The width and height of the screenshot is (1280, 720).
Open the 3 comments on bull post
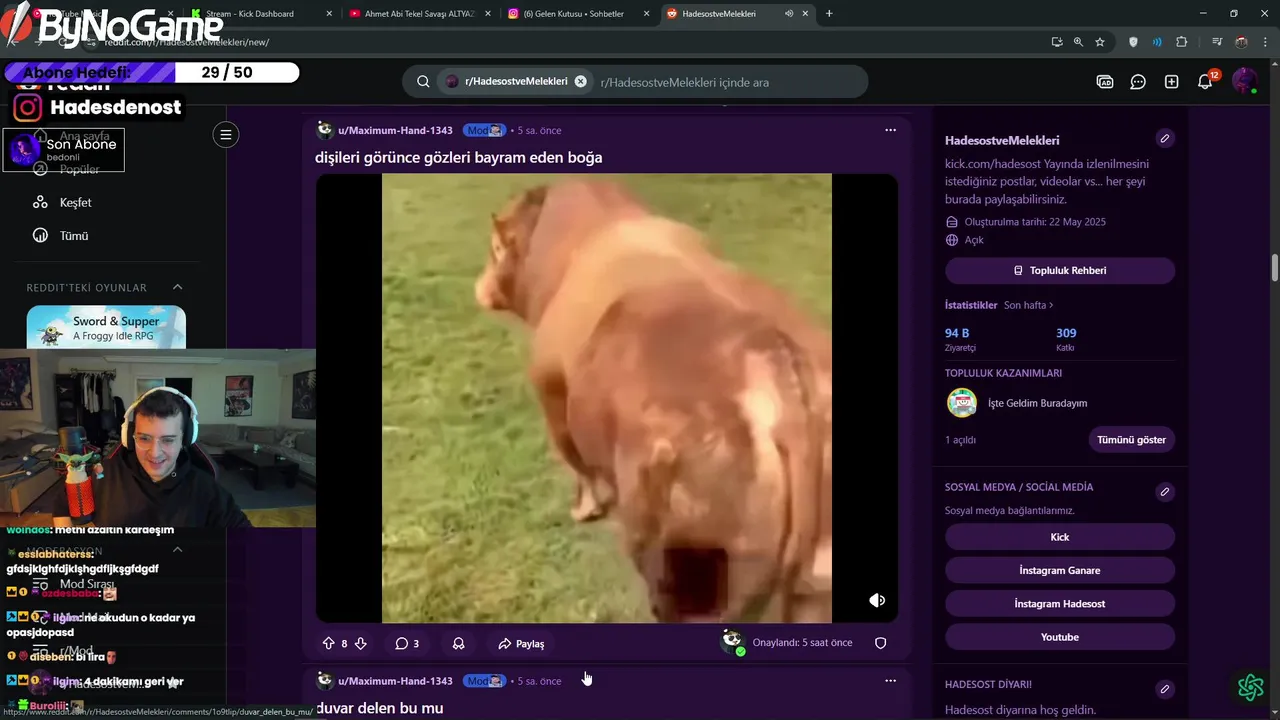tap(407, 644)
